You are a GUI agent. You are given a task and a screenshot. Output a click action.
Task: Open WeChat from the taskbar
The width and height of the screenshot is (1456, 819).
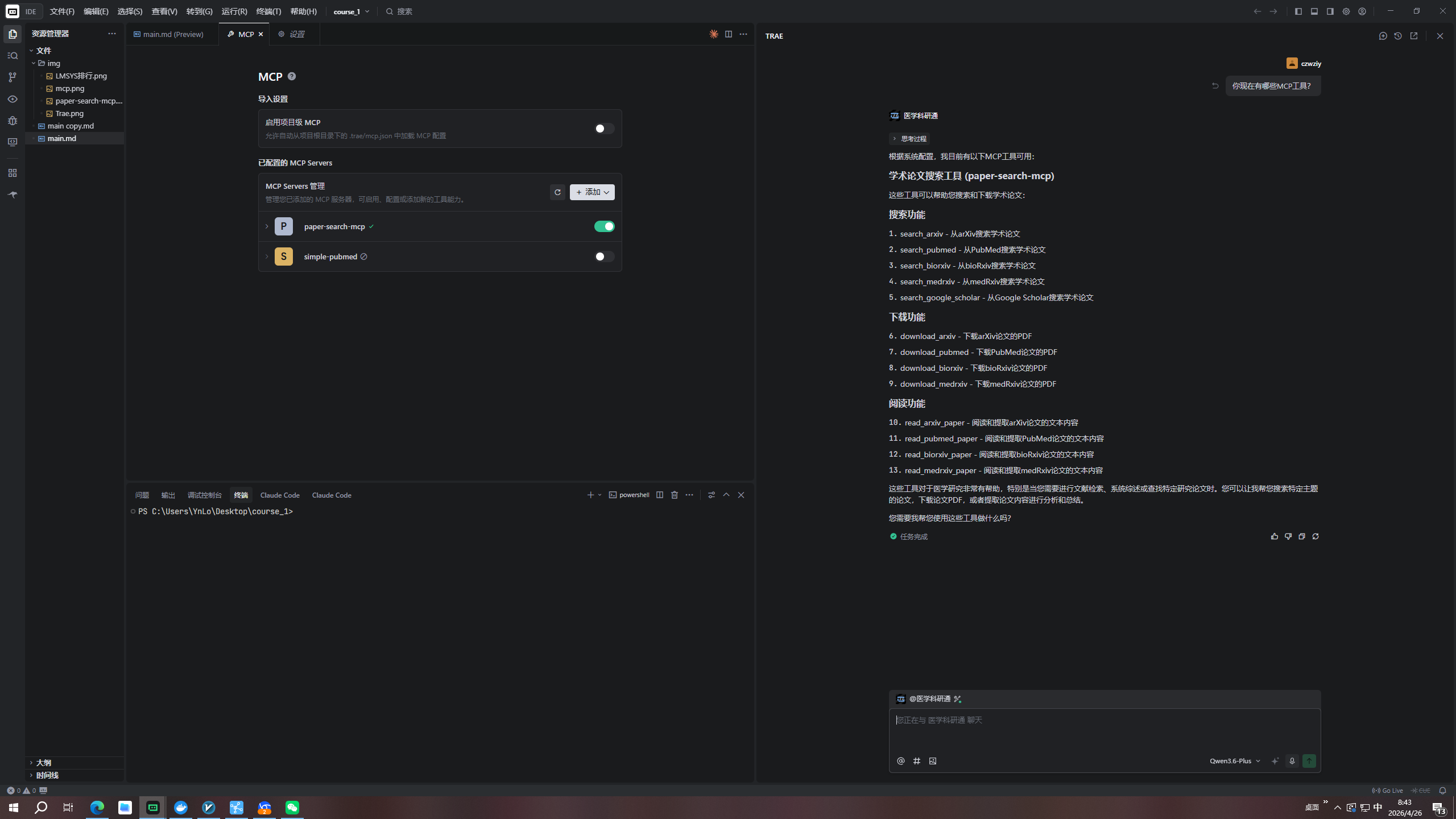[292, 808]
